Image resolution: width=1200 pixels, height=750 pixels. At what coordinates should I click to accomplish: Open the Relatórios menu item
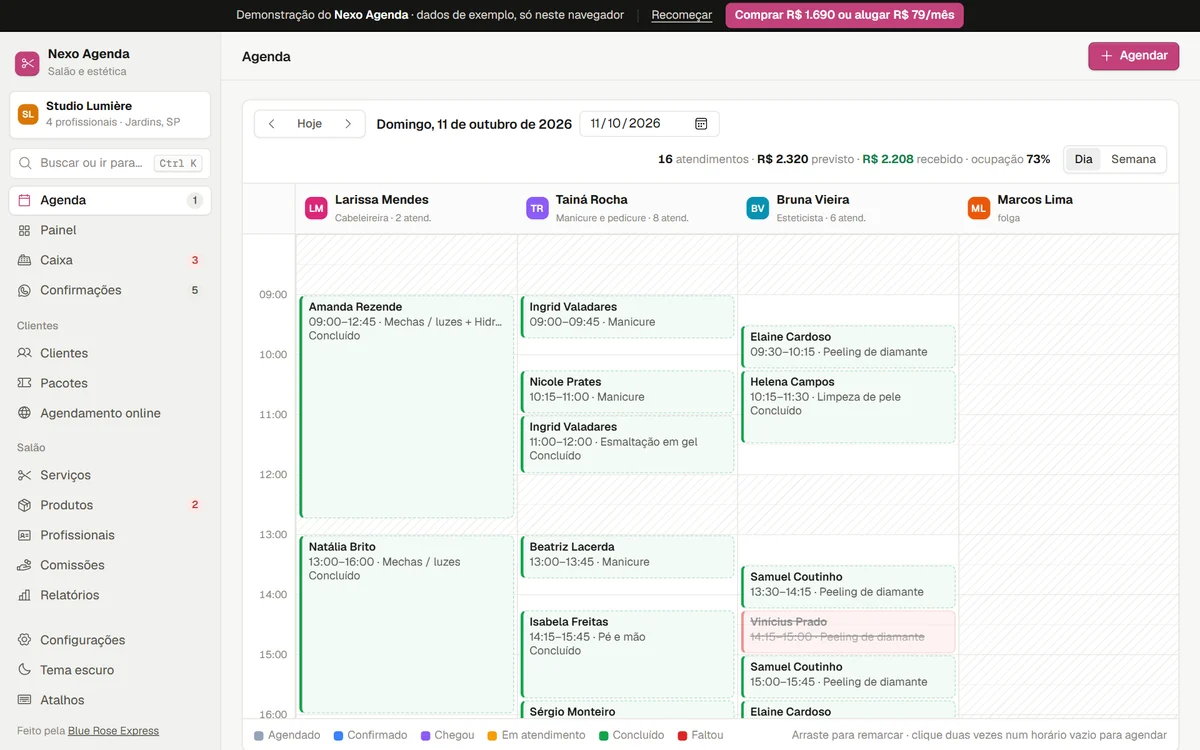110,595
